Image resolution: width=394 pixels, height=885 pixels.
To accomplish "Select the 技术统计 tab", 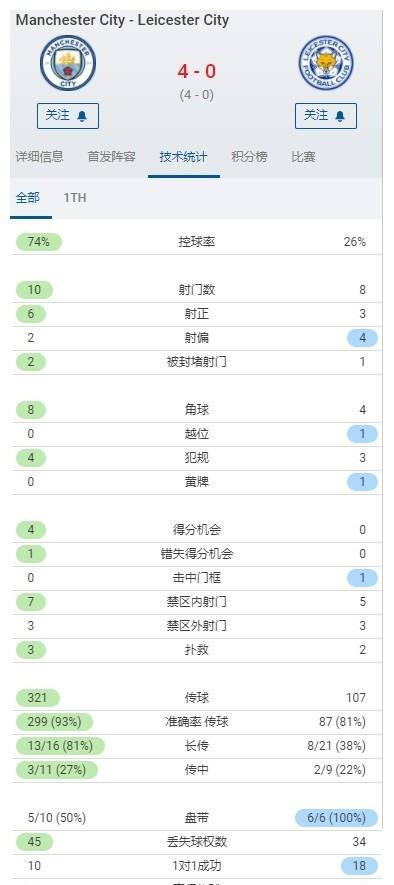I will (x=183, y=156).
